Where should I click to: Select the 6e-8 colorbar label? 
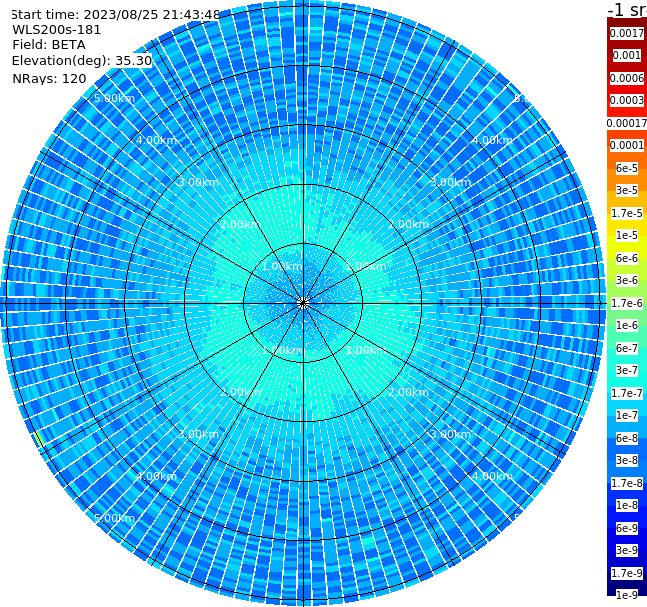pyautogui.click(x=627, y=438)
